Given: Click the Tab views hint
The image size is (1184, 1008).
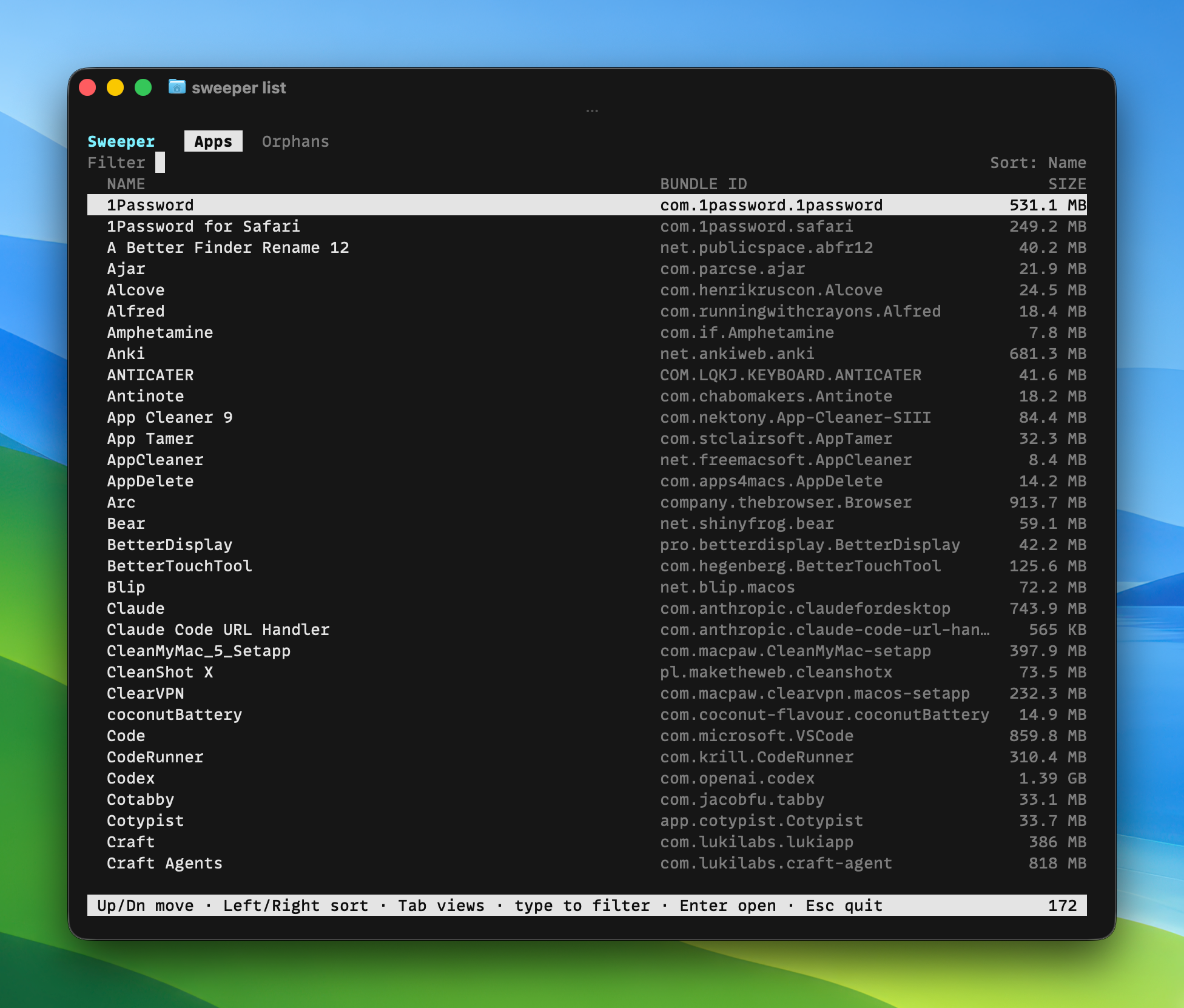Looking at the screenshot, I should pyautogui.click(x=441, y=906).
